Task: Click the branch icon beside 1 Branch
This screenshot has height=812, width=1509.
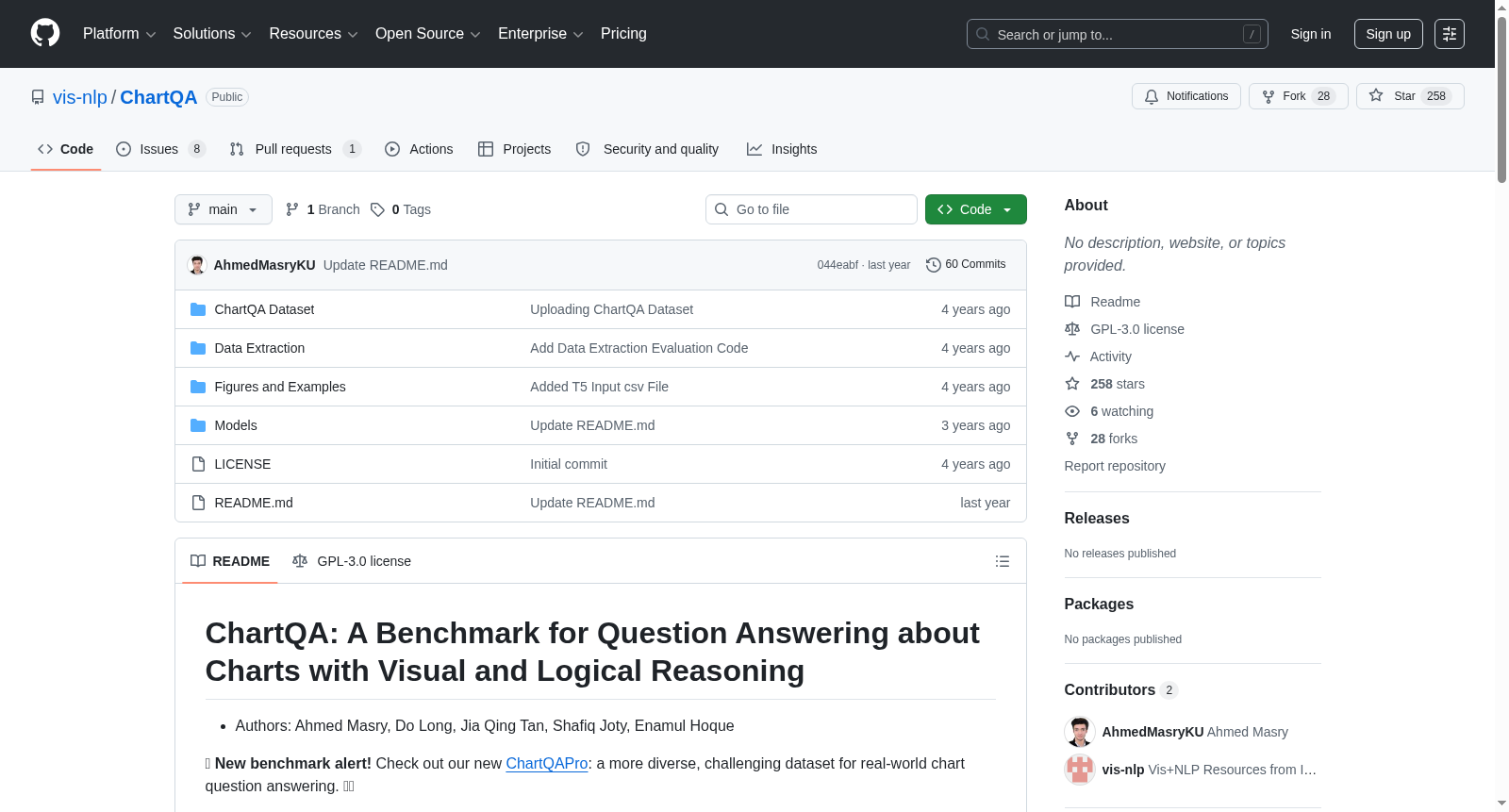Action: pos(292,209)
